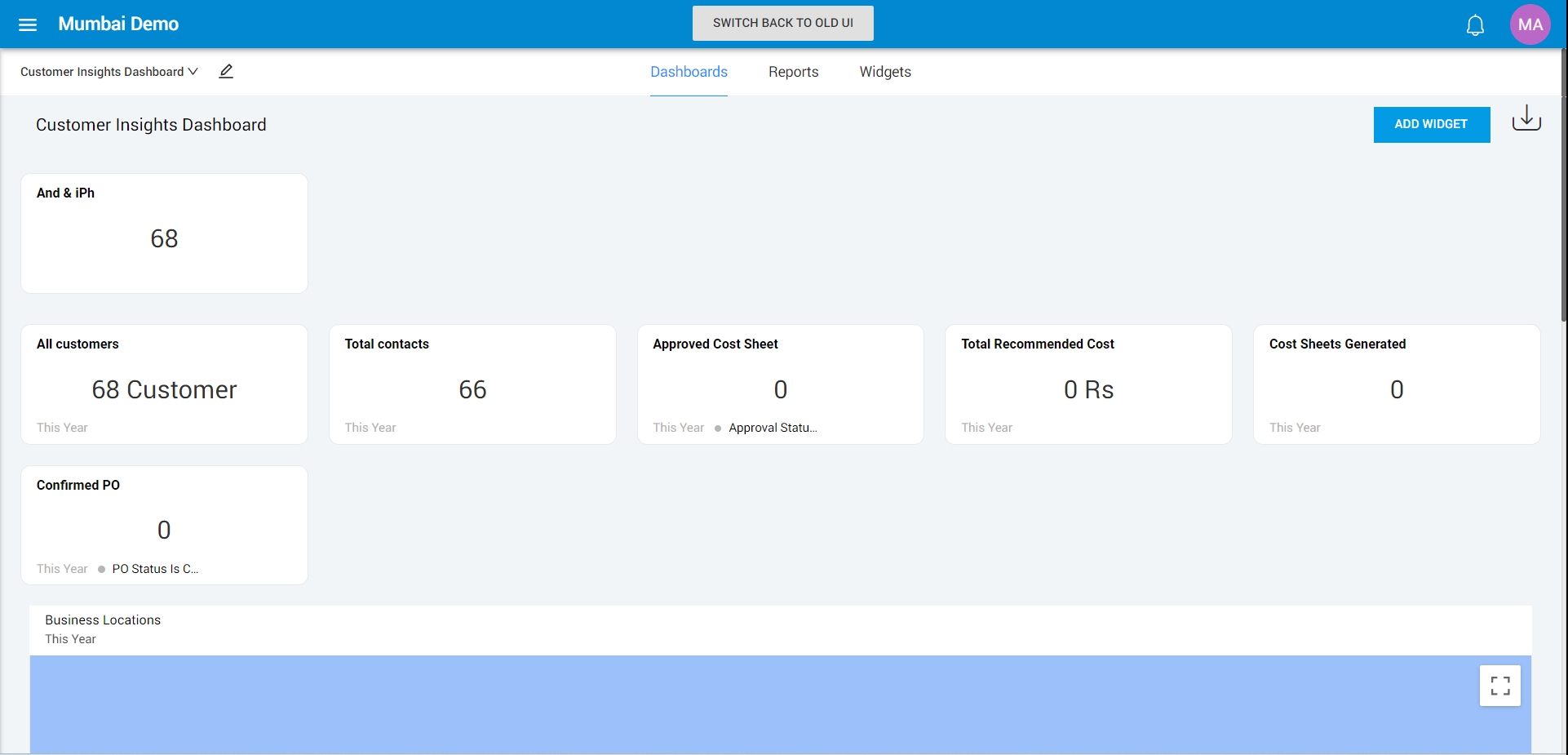Click the Add Widget button
The image size is (1568, 755).
click(1431, 125)
